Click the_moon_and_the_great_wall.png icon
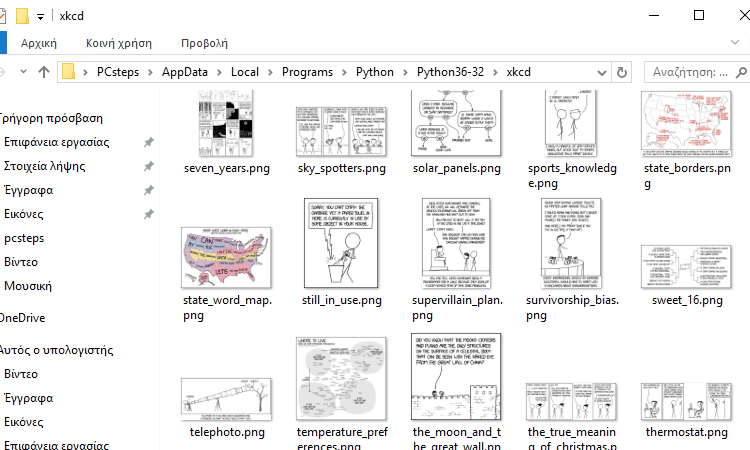Viewport: 750px width, 450px height. pos(456,377)
